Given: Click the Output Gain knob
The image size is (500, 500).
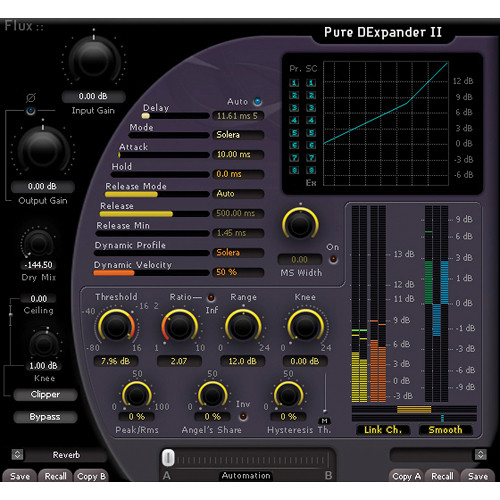Looking at the screenshot, I should [43, 150].
